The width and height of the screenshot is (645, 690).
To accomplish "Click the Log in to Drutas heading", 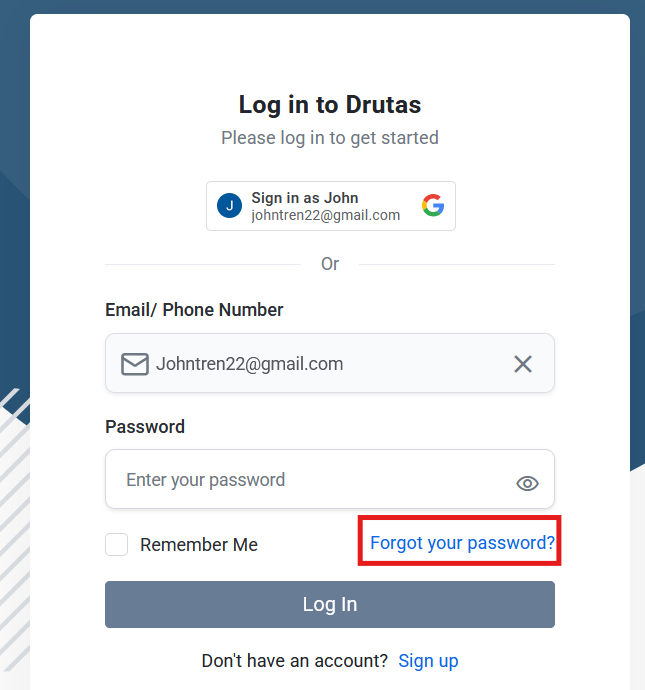I will point(330,104).
